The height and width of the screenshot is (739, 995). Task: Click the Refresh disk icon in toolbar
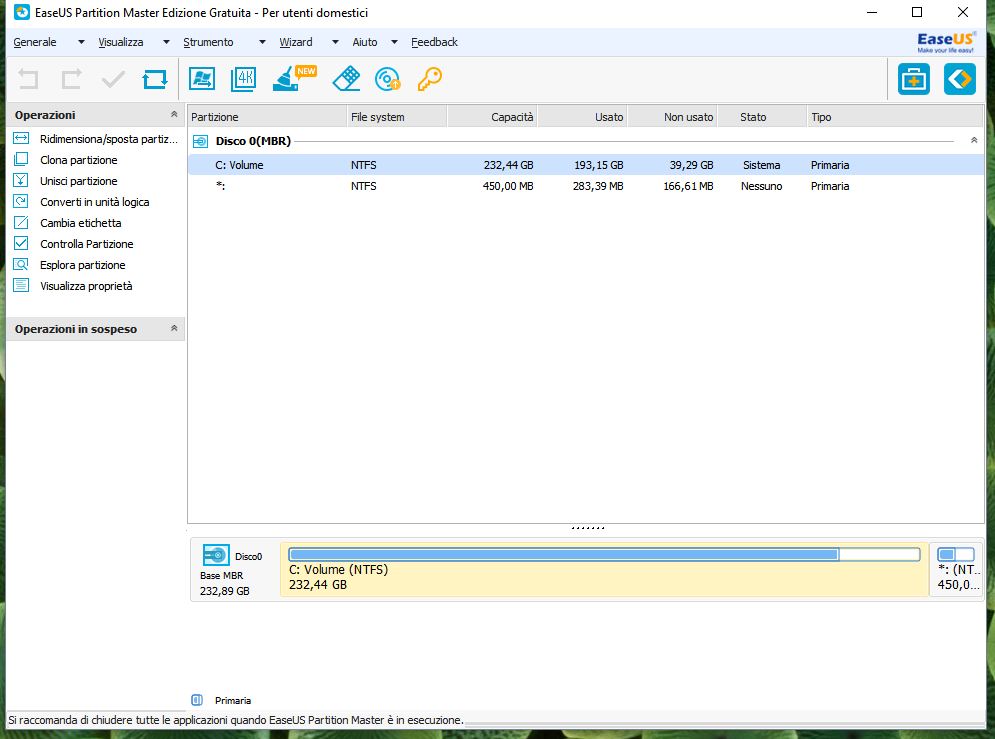click(x=155, y=79)
